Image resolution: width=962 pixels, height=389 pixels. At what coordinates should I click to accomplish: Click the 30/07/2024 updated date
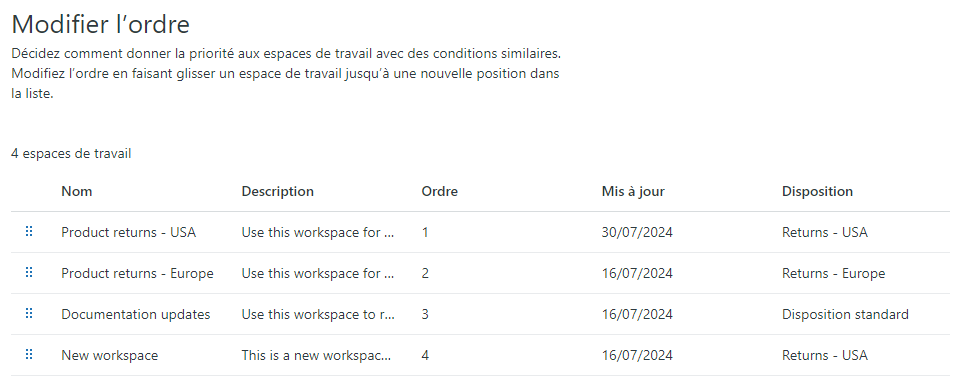tap(637, 233)
